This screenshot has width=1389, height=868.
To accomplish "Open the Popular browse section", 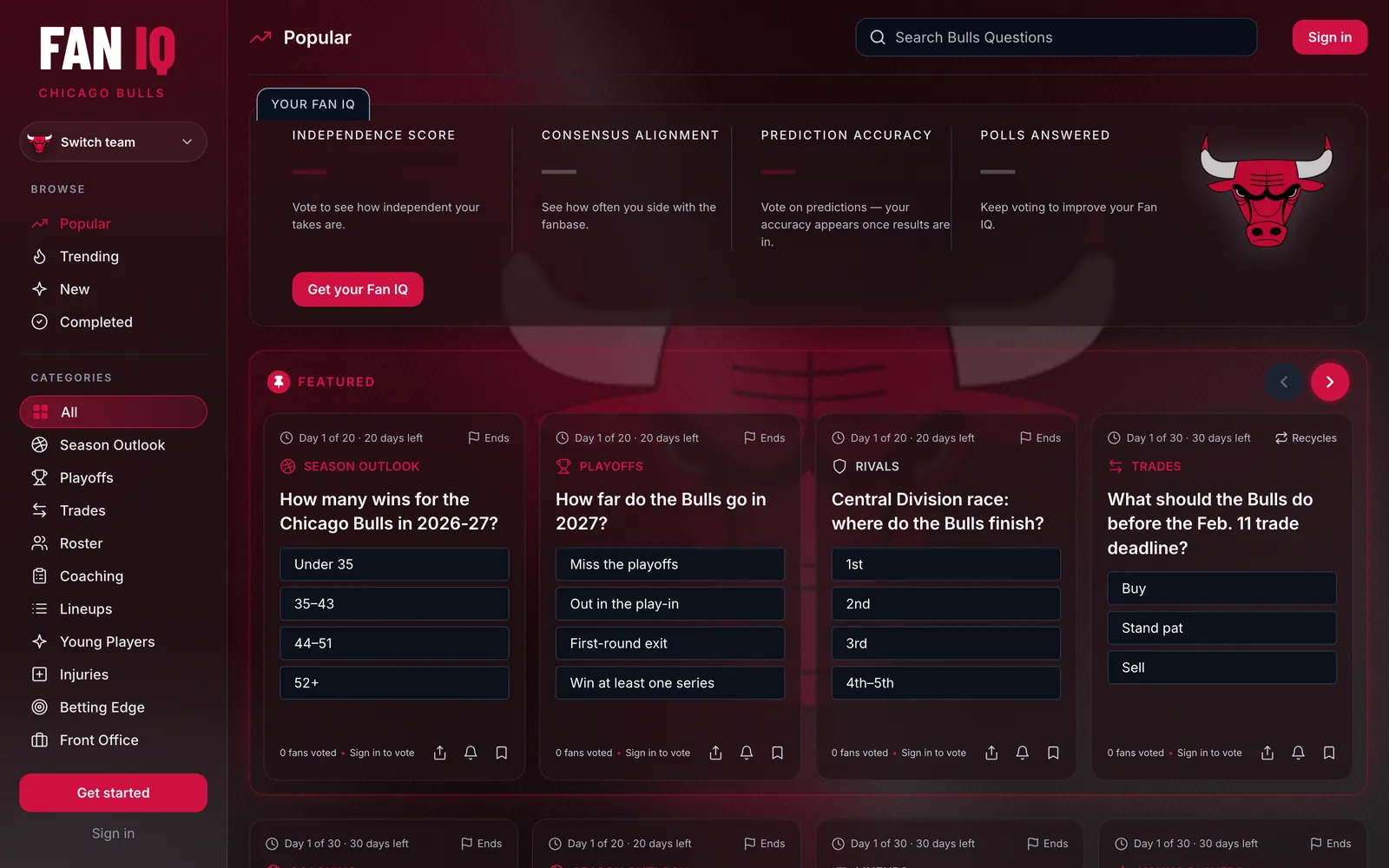I will tap(113, 224).
